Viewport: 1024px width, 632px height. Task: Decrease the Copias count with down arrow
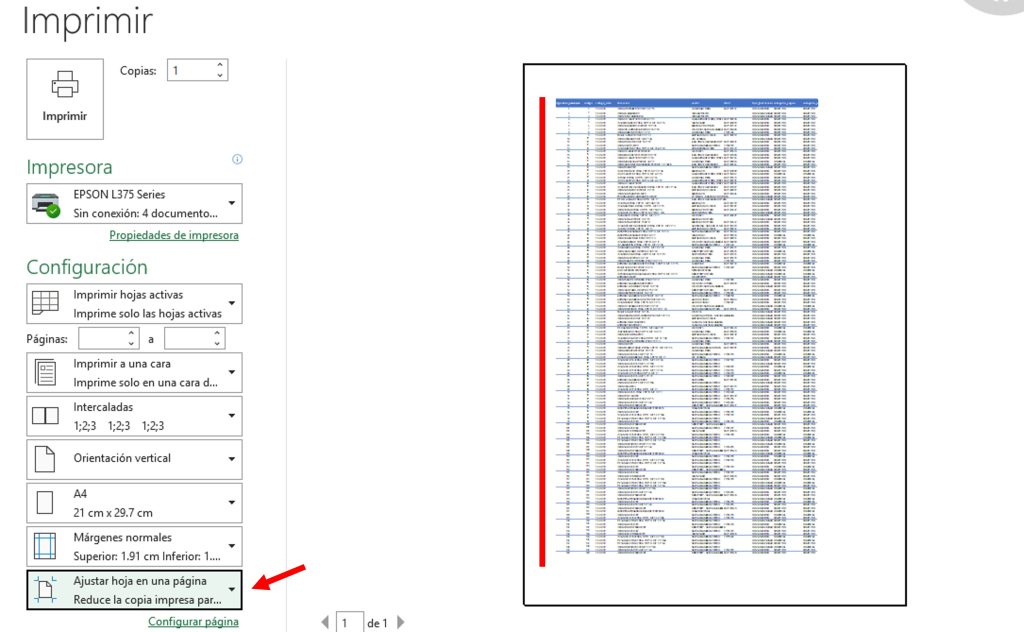click(x=219, y=76)
